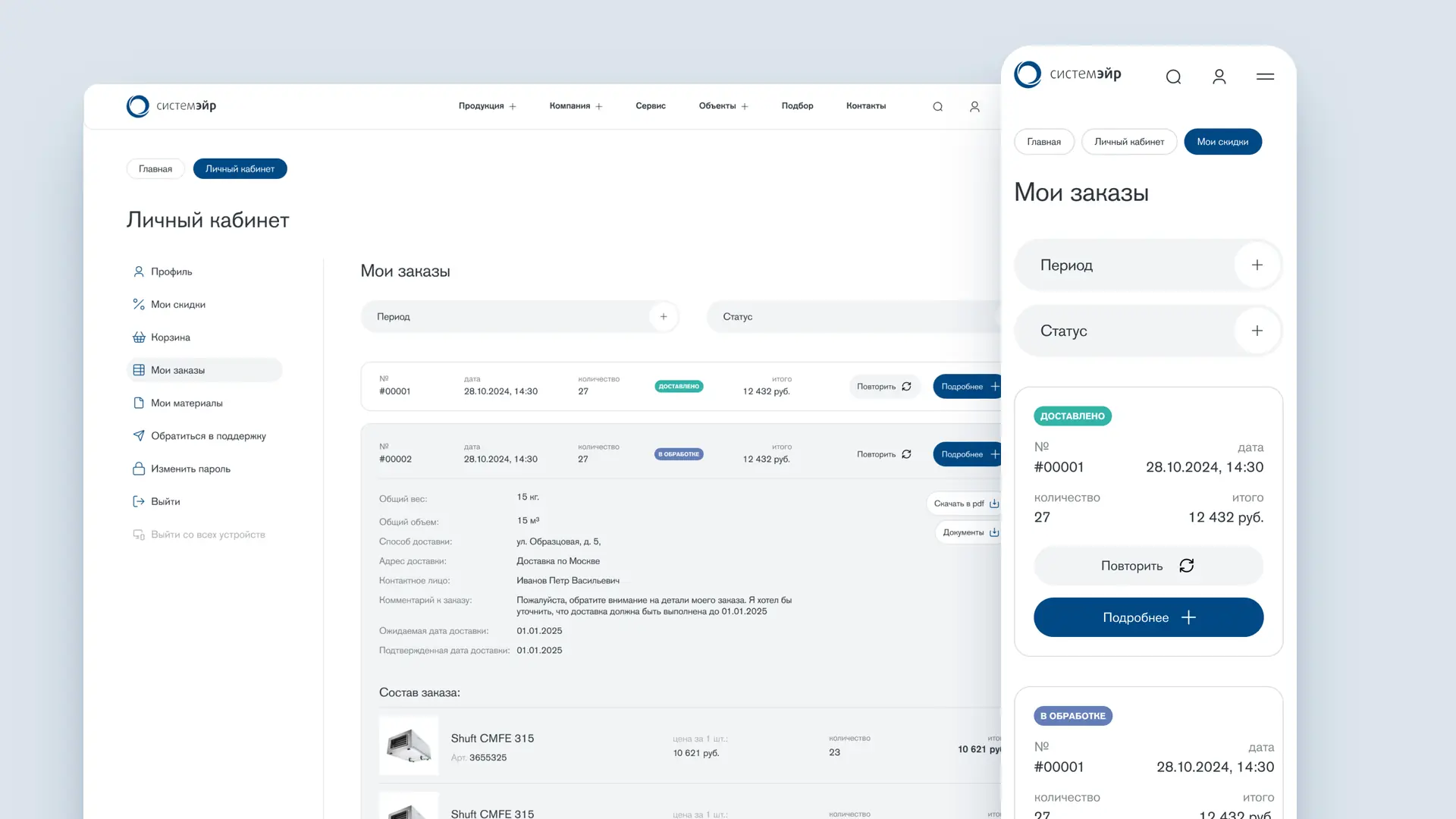Open the Shuft CMFE 315 product thumbnail

(409, 745)
